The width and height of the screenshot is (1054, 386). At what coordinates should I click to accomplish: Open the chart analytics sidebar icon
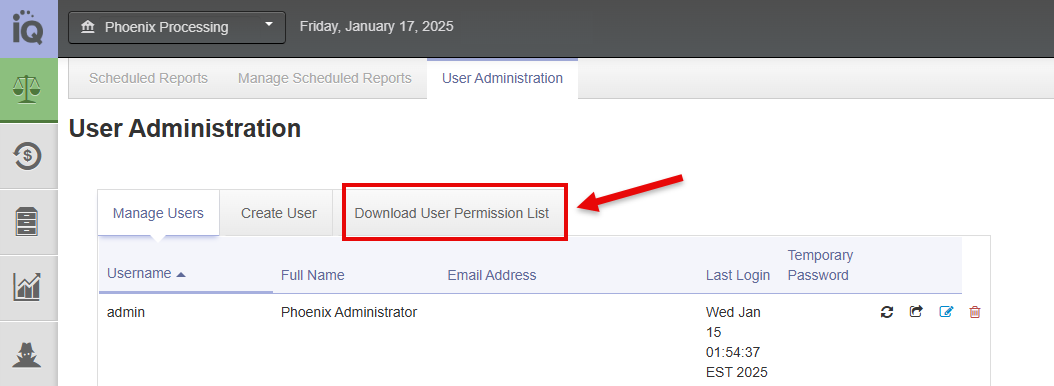point(28,287)
